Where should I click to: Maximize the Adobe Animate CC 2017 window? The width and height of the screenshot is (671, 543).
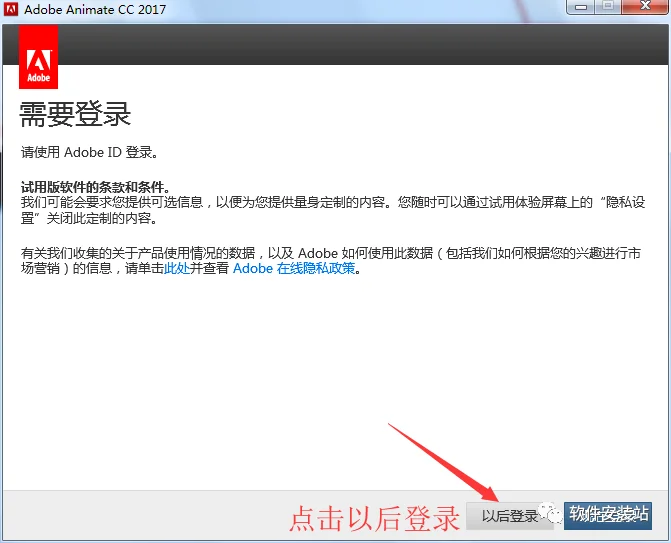tap(608, 7)
